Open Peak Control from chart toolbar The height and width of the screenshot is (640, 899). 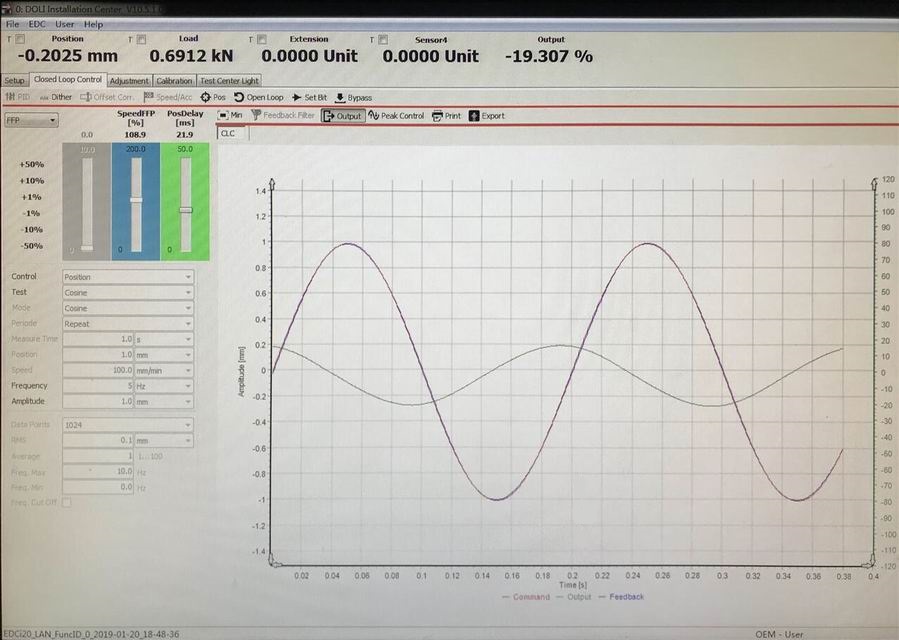coord(396,116)
